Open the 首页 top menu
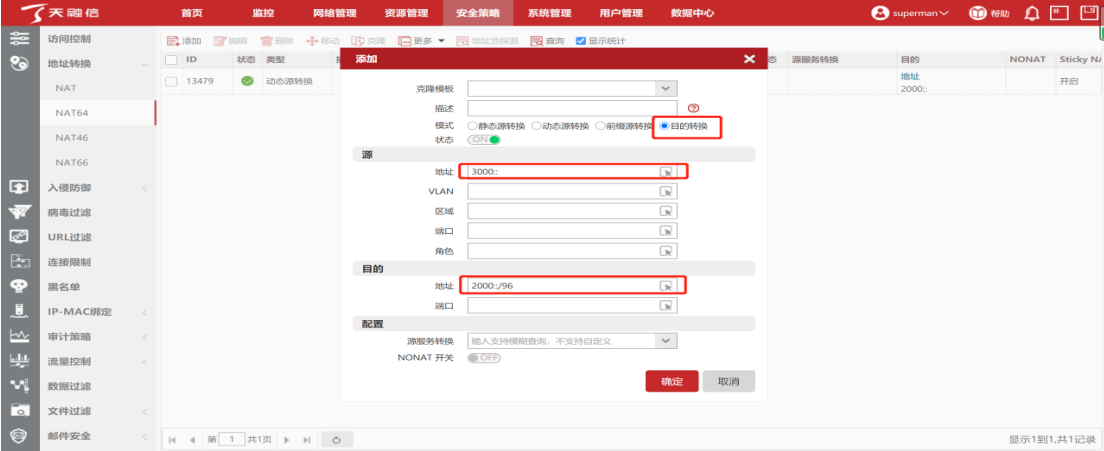1104x451 pixels. tap(192, 13)
